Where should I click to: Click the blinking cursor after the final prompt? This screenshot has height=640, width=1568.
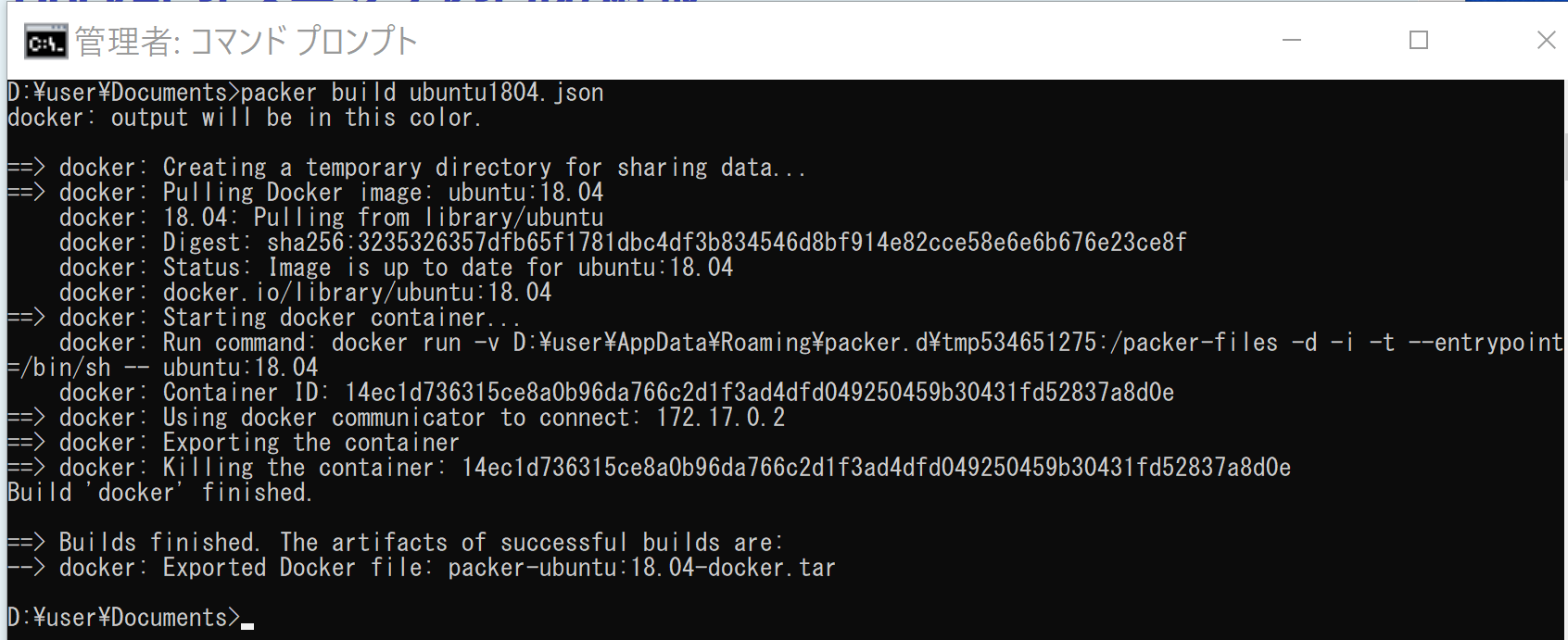pos(247,626)
